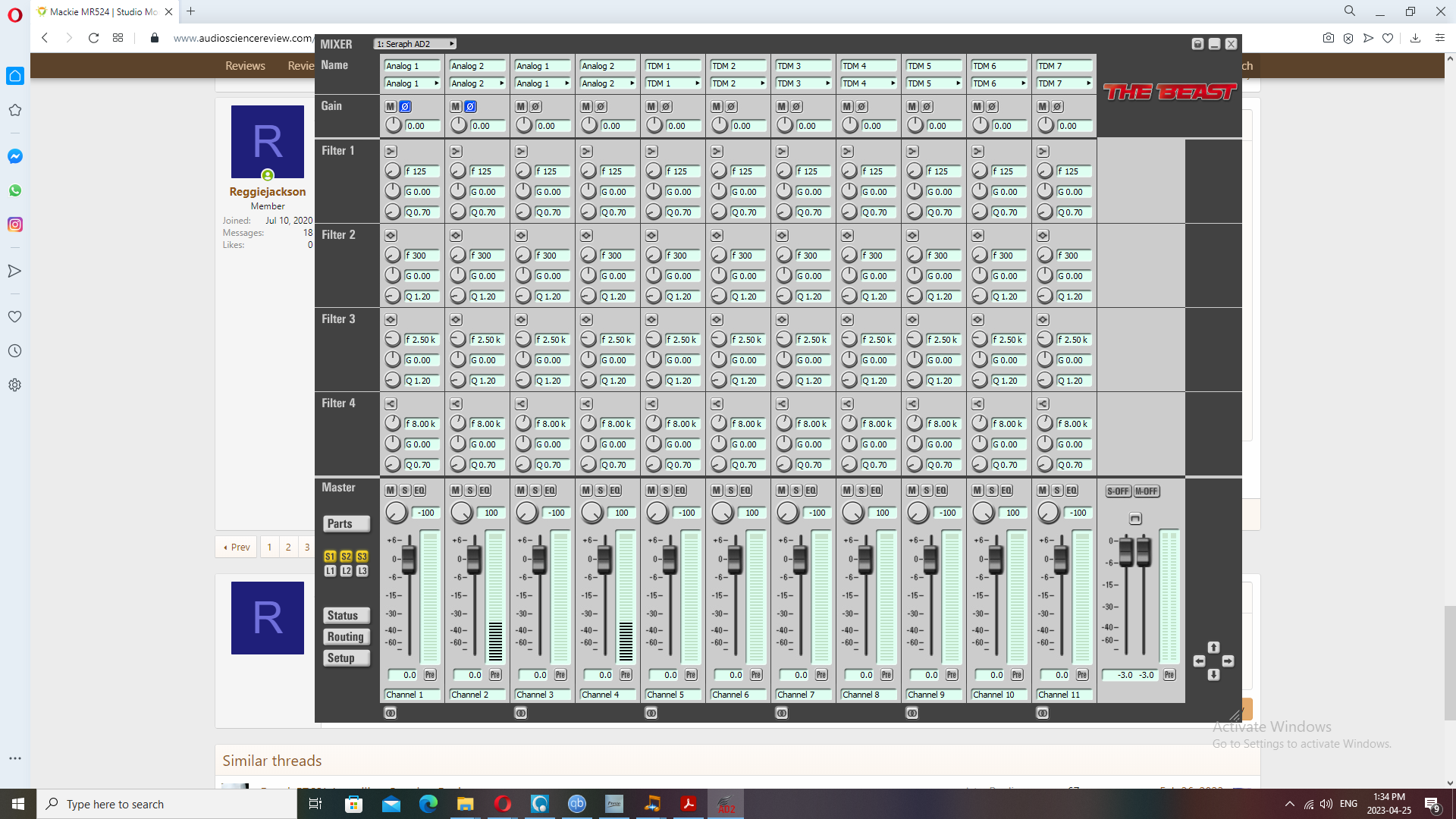Click right arrow navigation icon in mixer
This screenshot has height=819, width=1456.
tap(1228, 661)
